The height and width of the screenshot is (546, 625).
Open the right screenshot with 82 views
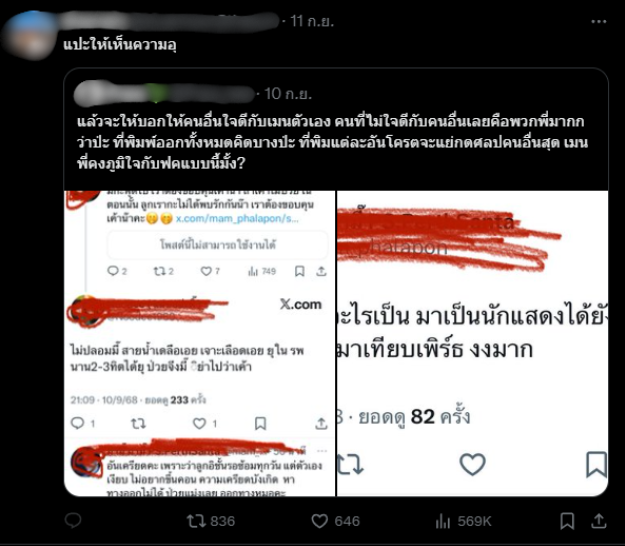tap(473, 343)
